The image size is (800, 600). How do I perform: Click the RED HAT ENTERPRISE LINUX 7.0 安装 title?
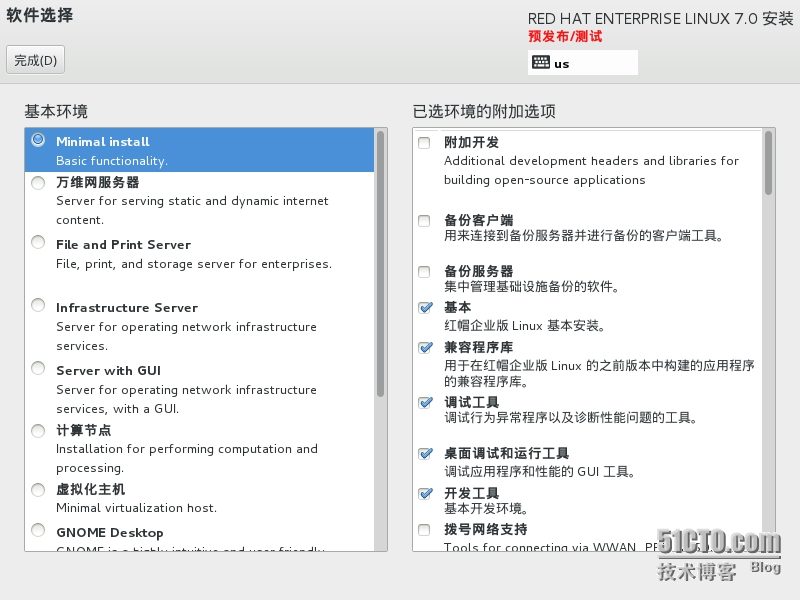coord(660,18)
